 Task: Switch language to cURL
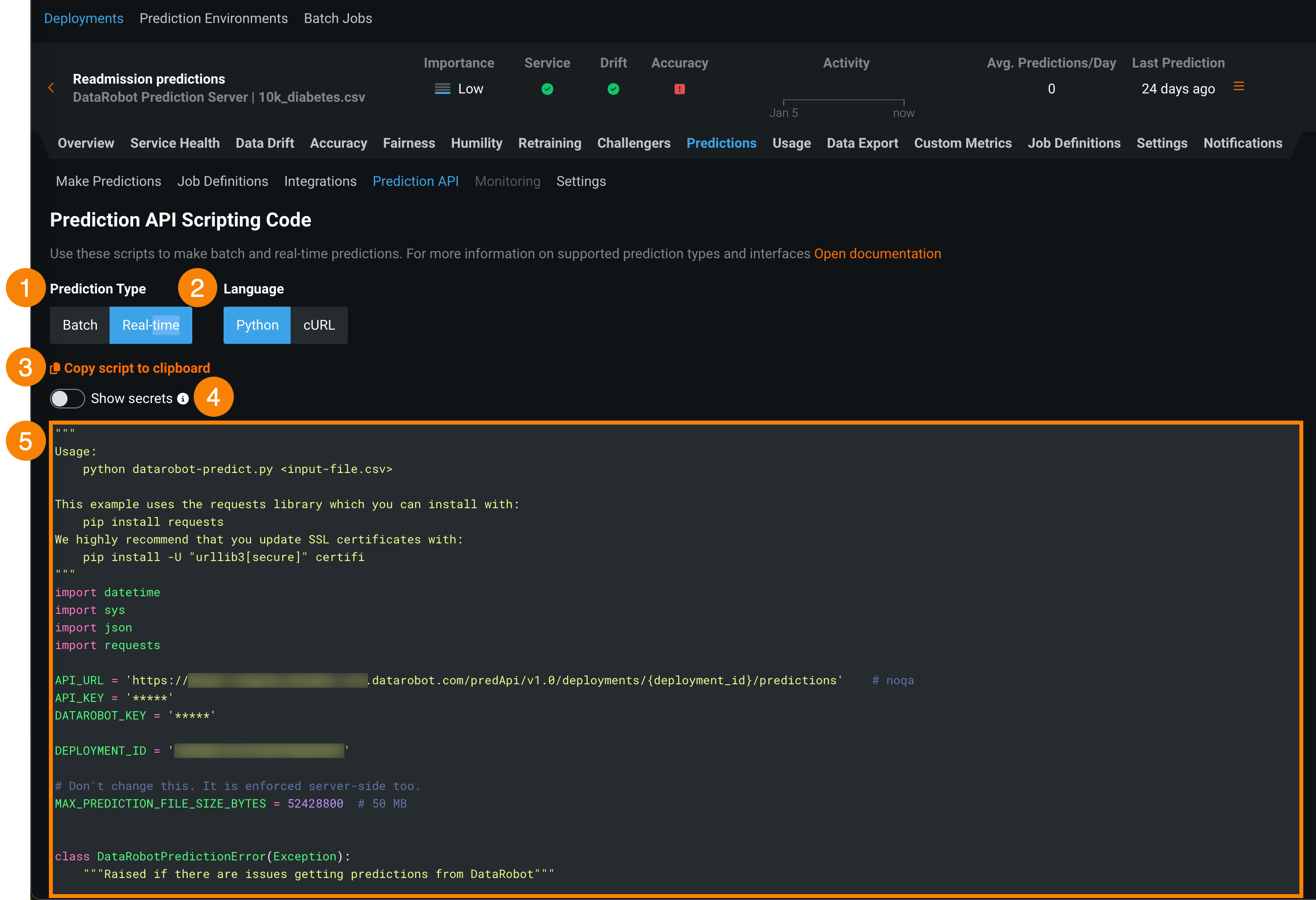[x=319, y=325]
